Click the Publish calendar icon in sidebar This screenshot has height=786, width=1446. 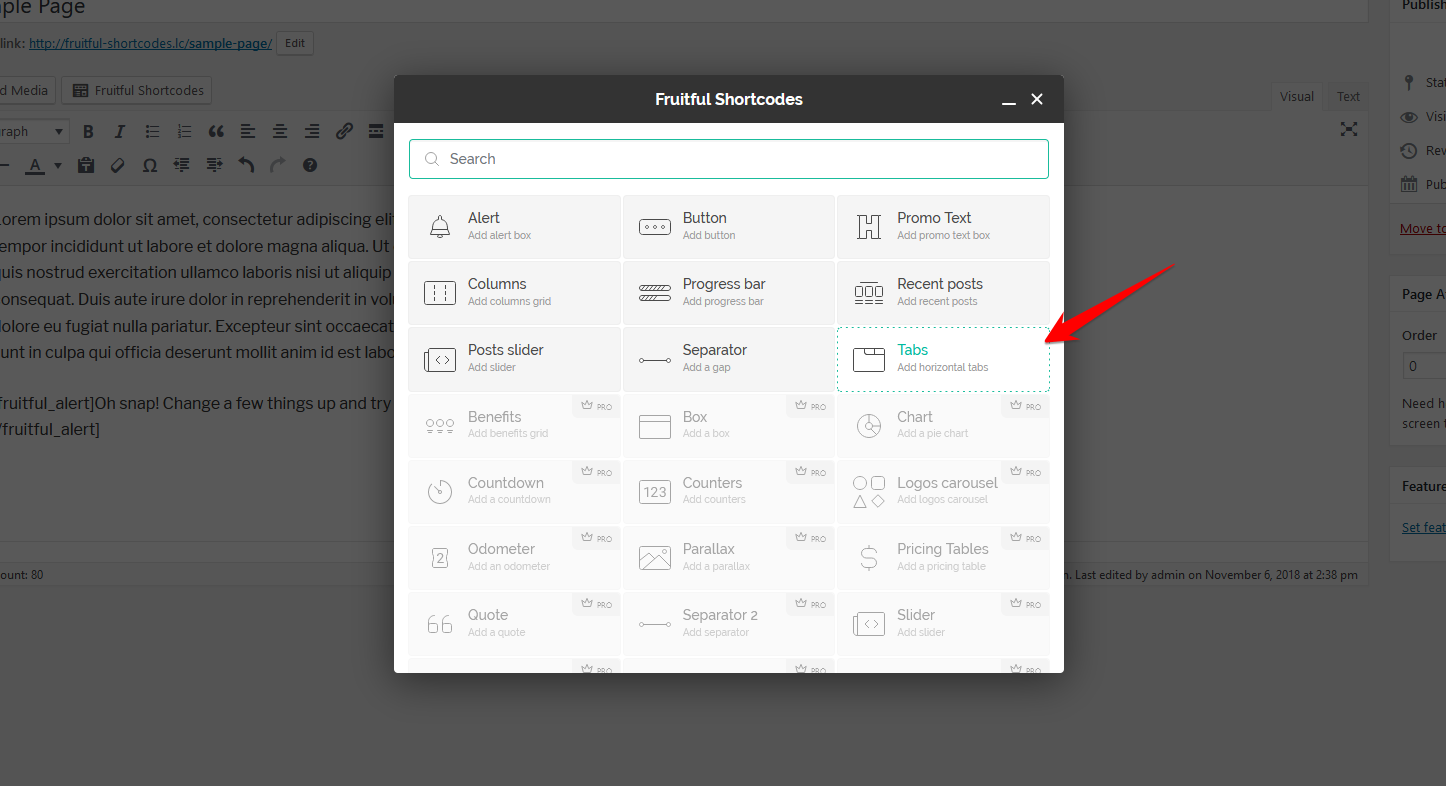pos(1409,184)
